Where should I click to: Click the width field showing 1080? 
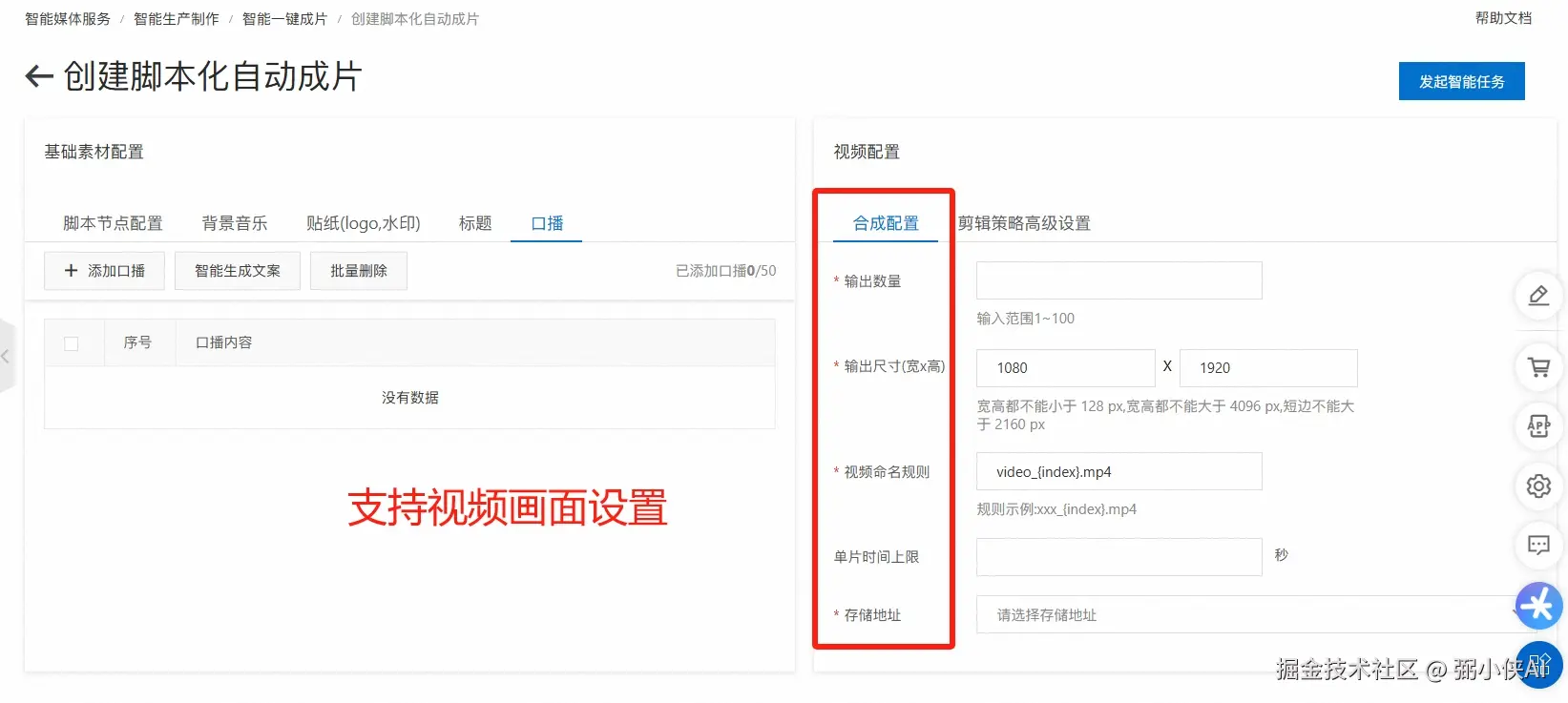[1065, 368]
